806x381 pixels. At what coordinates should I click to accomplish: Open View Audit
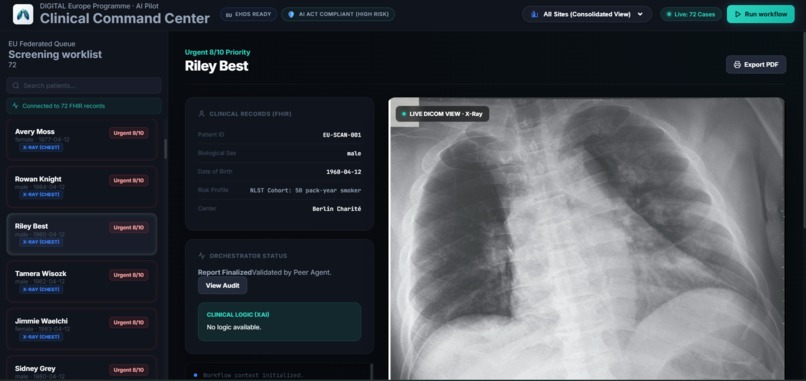[x=222, y=286]
